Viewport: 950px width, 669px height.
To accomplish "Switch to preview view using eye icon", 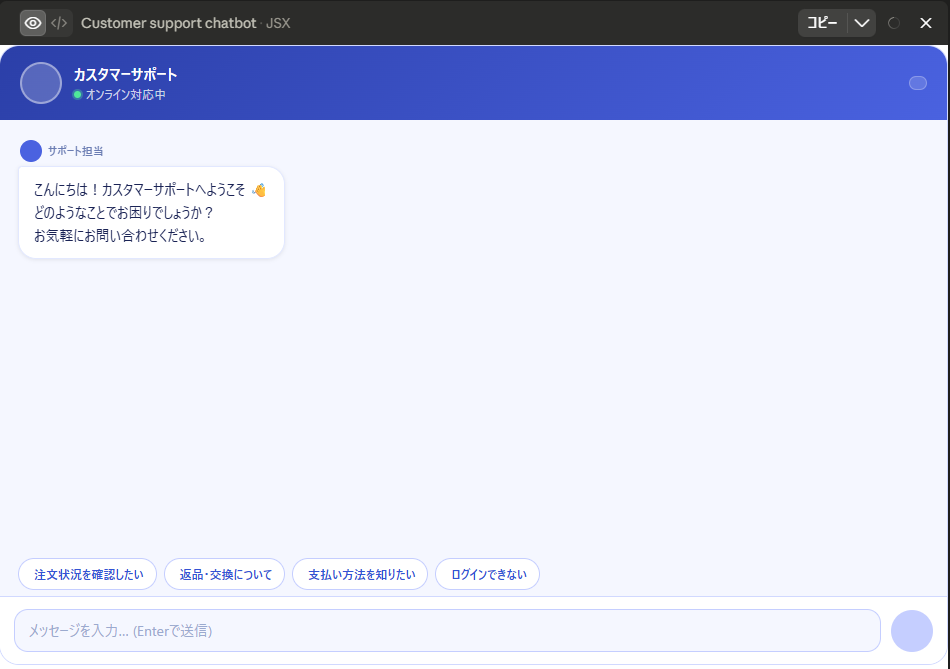I will coord(33,23).
